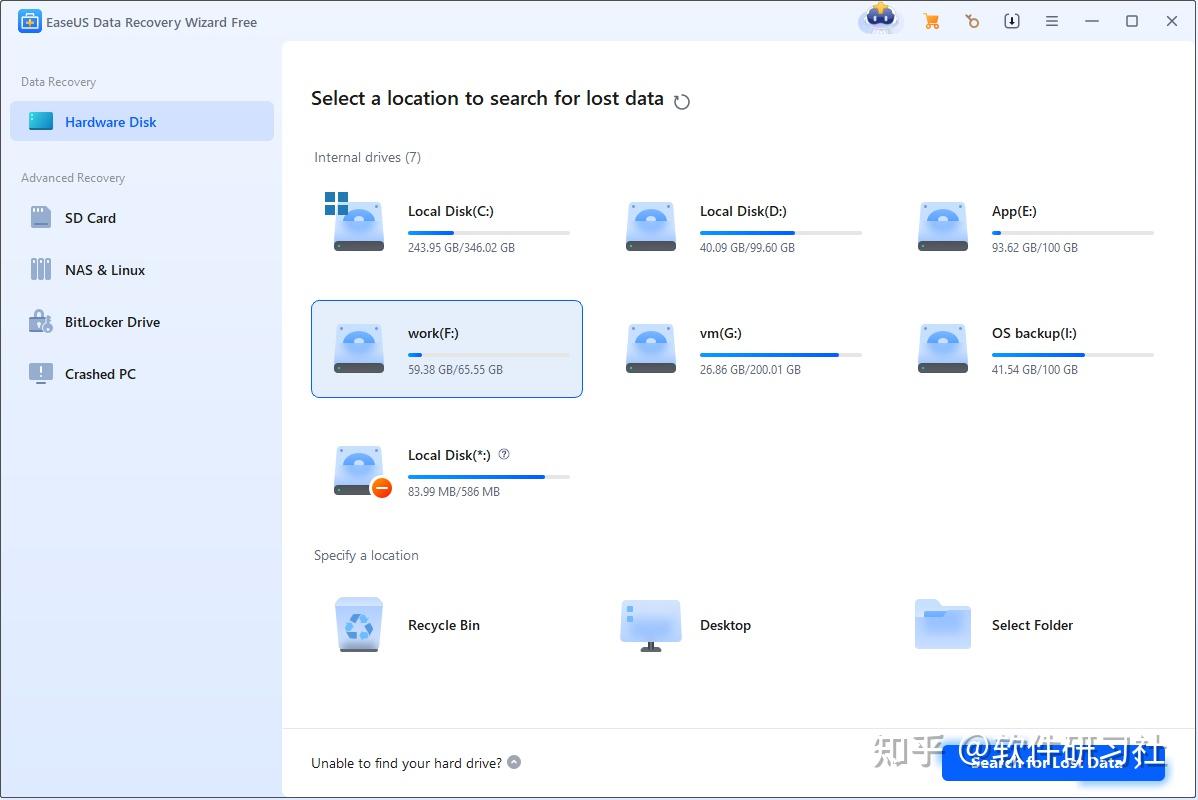The height and width of the screenshot is (800, 1198).
Task: Select the App(E:) name
Action: point(1014,211)
